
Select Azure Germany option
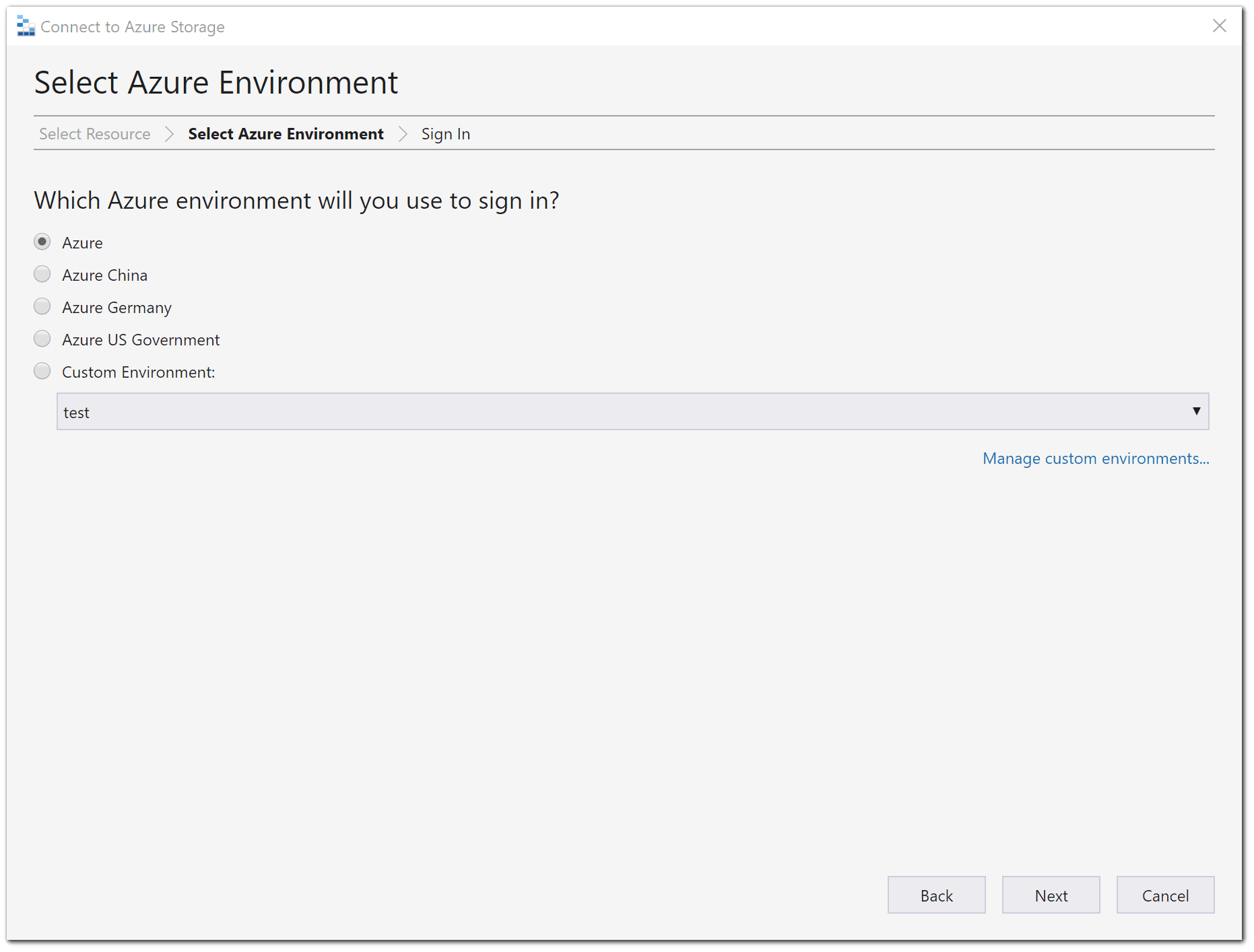pos(42,306)
